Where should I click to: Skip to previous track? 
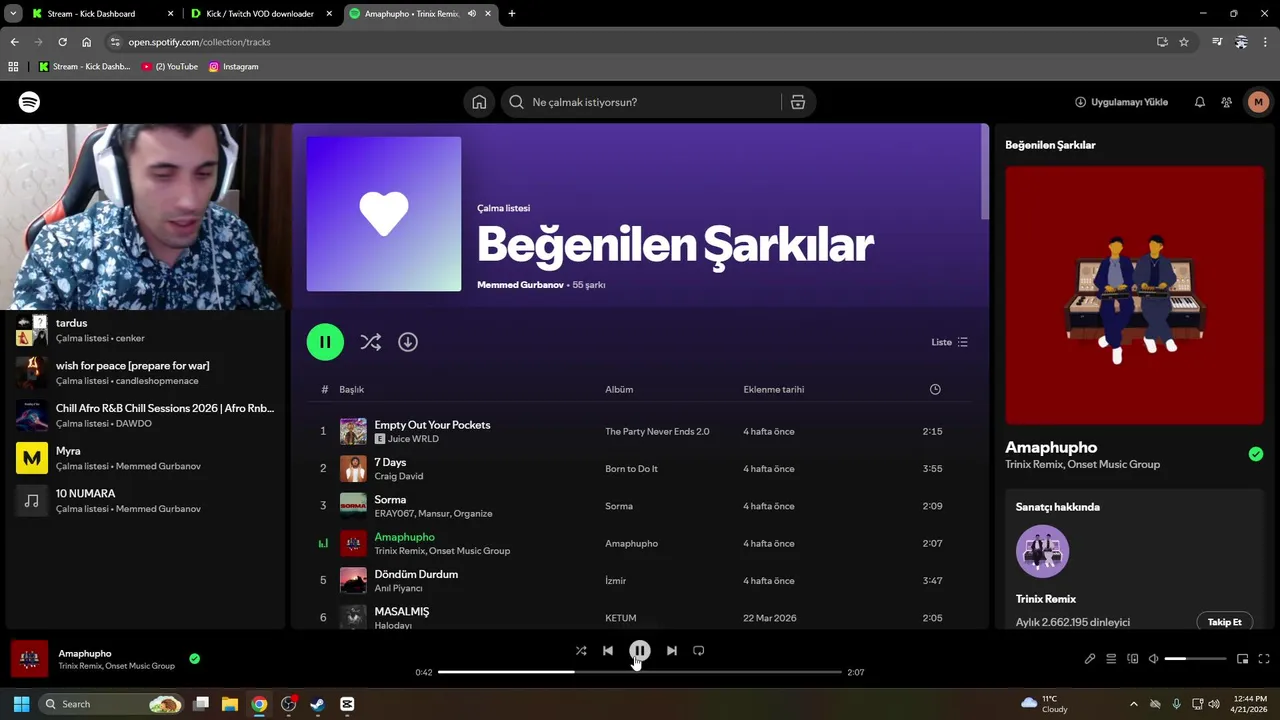click(x=608, y=650)
